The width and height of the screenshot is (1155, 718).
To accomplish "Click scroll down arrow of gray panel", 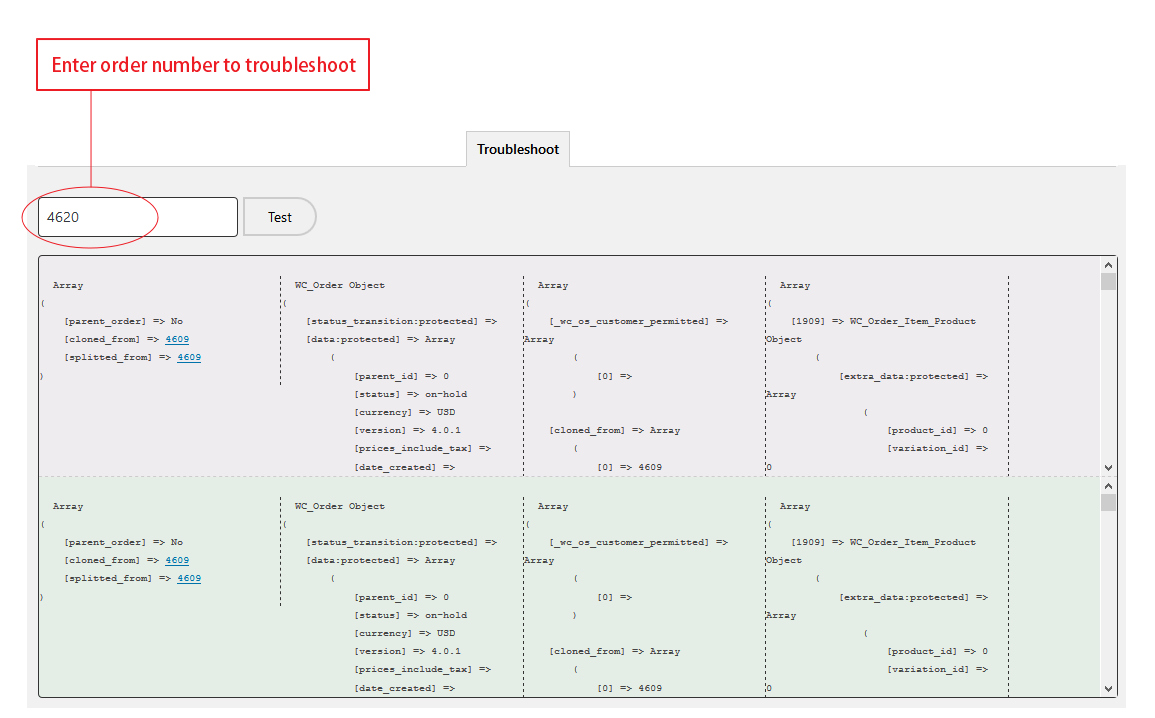I will pos(1107,467).
